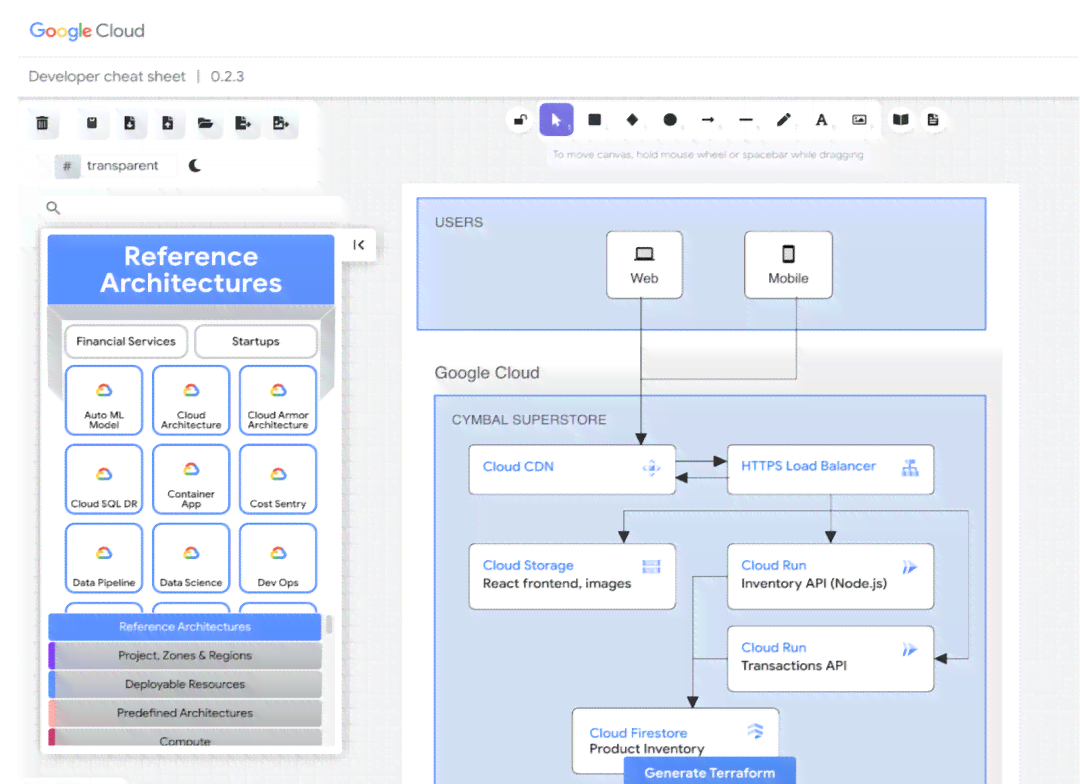Viewport: 1080px width, 784px height.
Task: Open the library book icon
Action: pyautogui.click(x=900, y=120)
